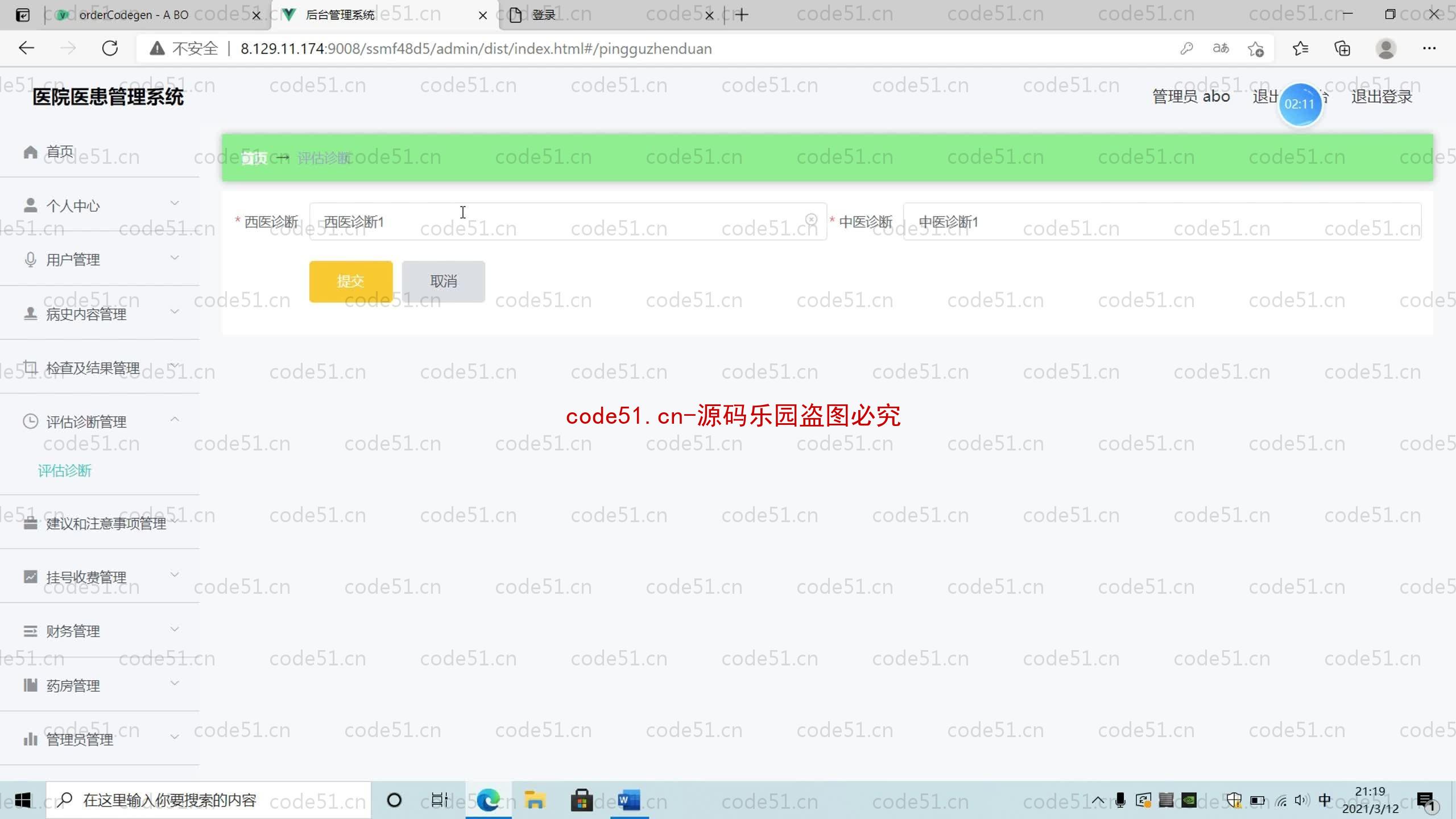Open the browser favorites list icon
The width and height of the screenshot is (1456, 819).
click(x=1300, y=48)
